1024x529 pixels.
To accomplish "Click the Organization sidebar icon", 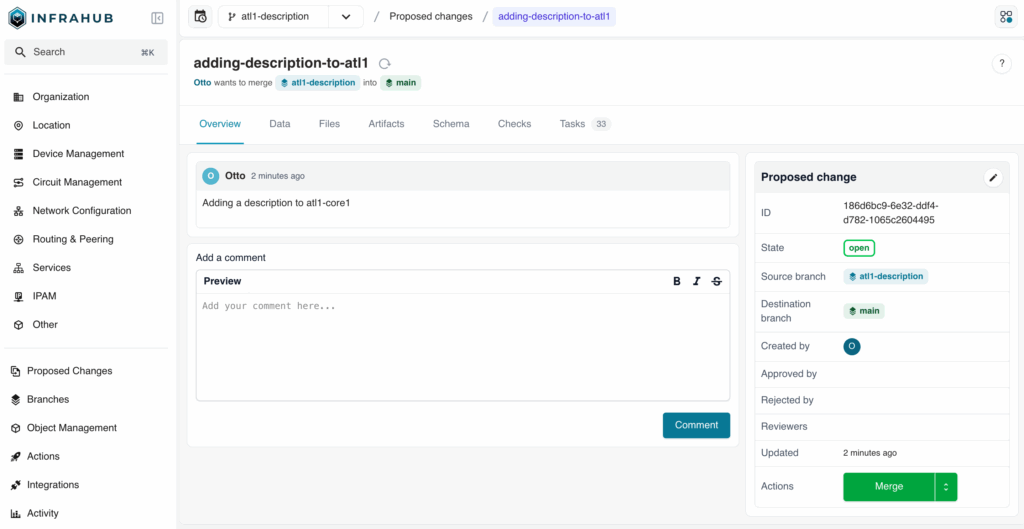I will click(x=18, y=97).
